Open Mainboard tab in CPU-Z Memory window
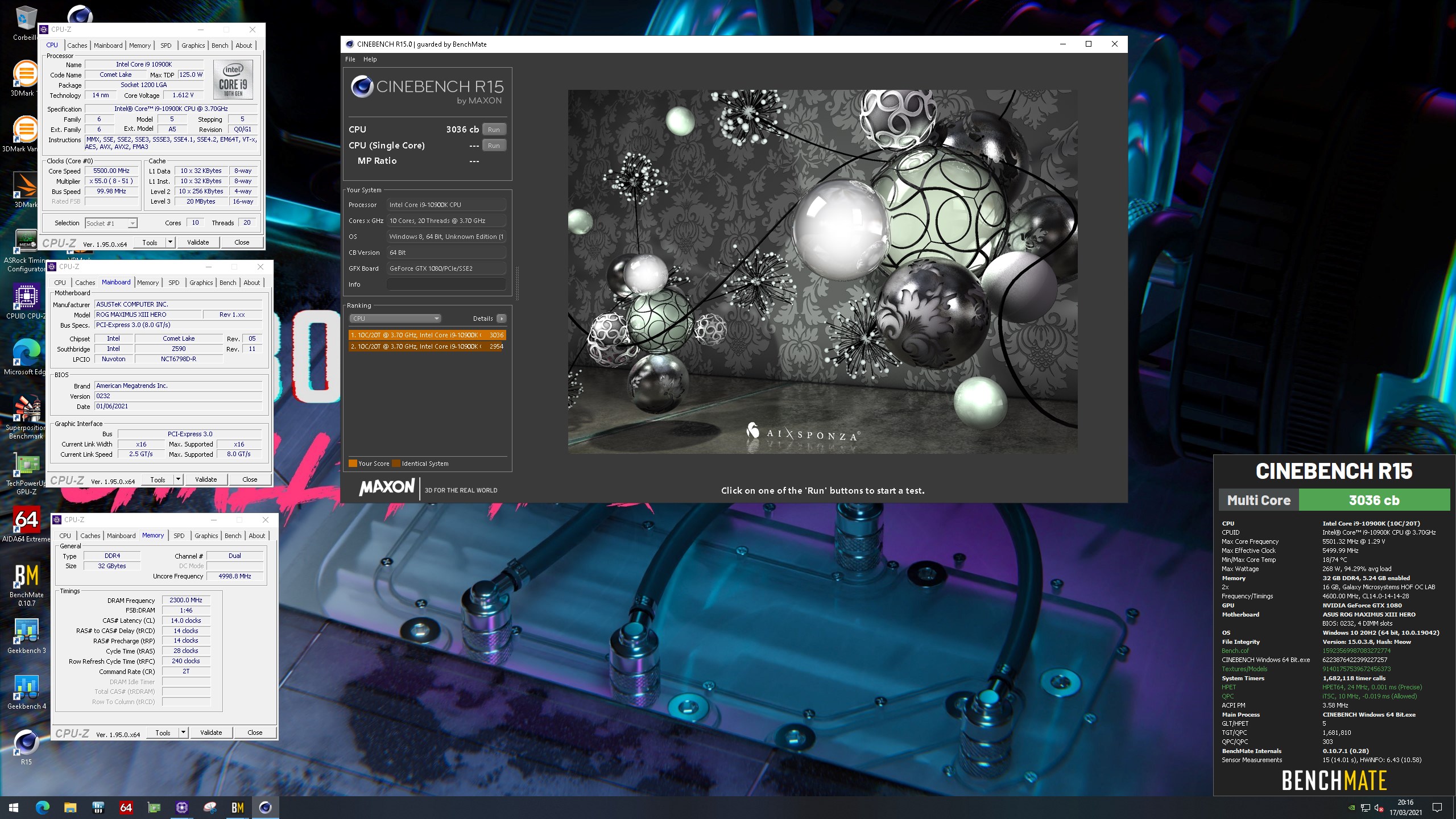 tap(121, 536)
